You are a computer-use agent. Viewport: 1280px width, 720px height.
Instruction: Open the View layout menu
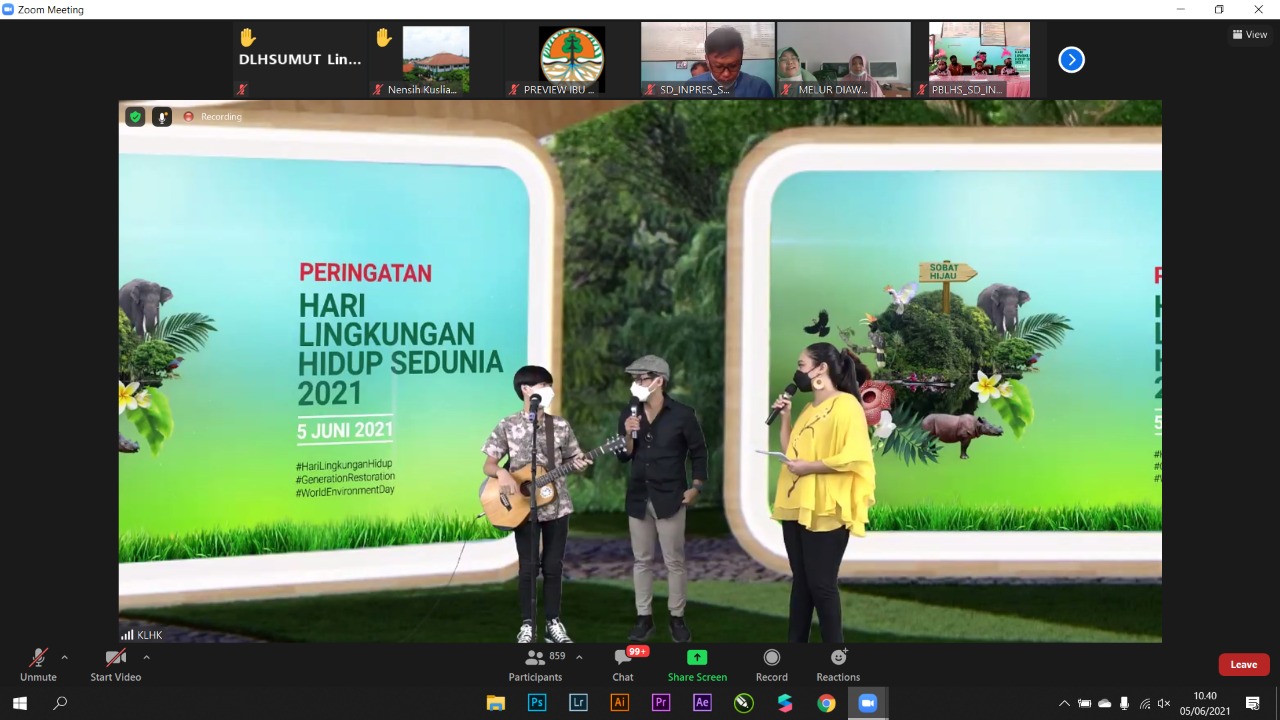pos(1250,34)
